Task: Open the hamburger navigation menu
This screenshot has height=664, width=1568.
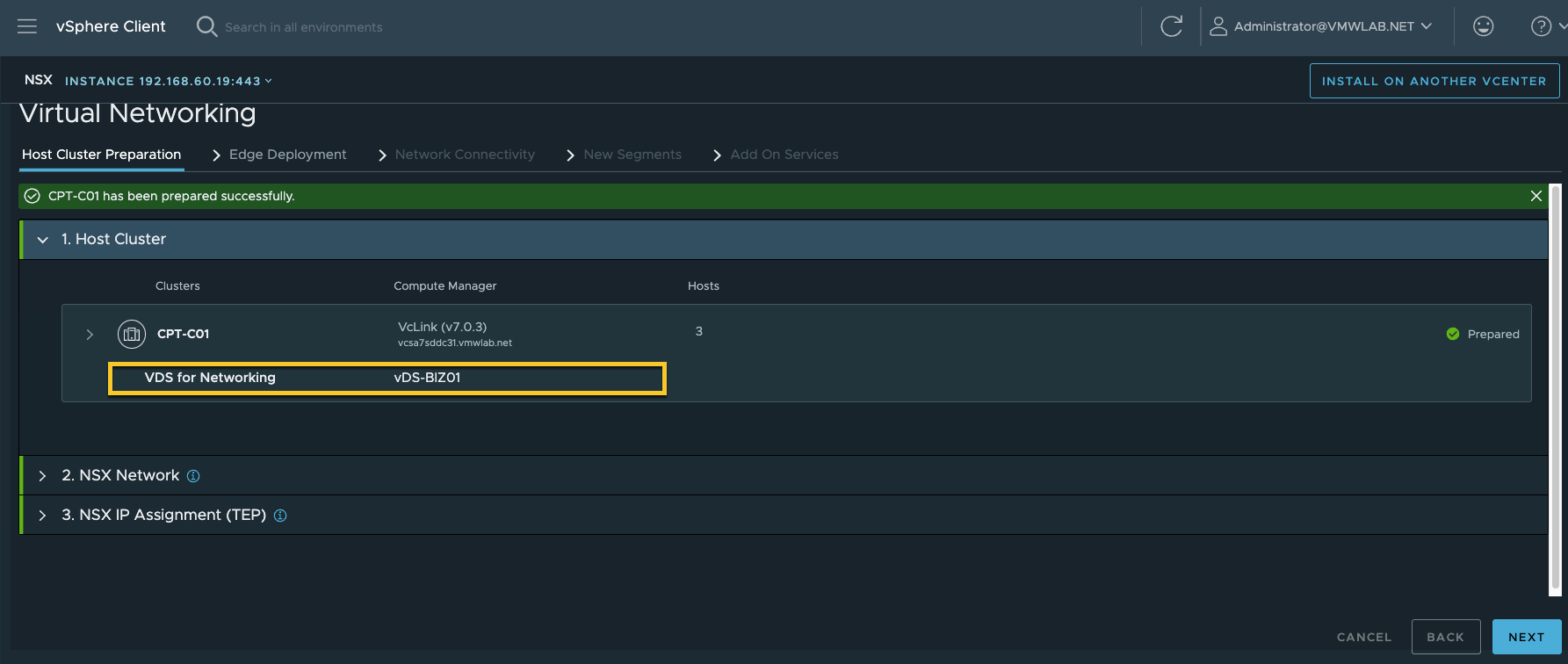Action: (x=27, y=26)
